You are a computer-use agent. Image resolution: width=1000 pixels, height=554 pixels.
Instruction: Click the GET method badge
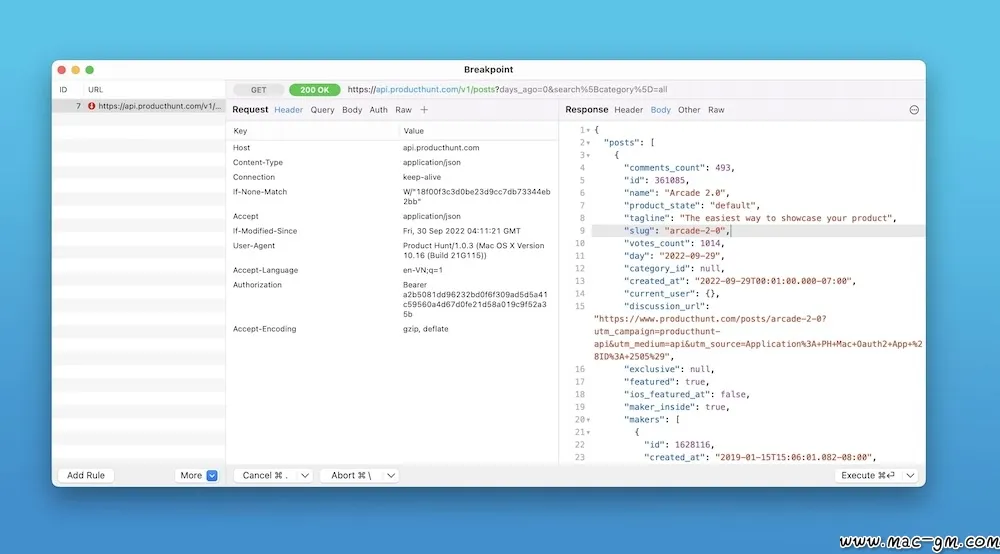tap(258, 90)
